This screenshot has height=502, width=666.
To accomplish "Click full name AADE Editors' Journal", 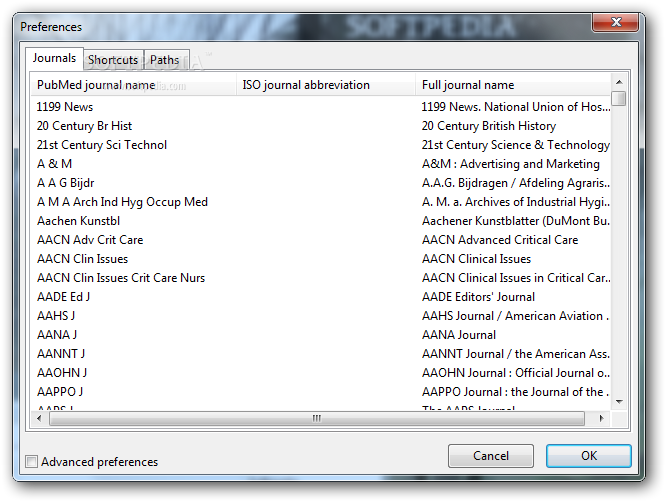I will click(478, 297).
